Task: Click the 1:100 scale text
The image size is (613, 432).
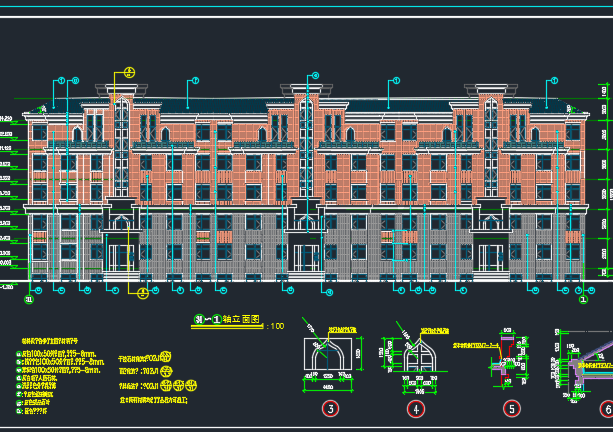Action: pos(275,325)
